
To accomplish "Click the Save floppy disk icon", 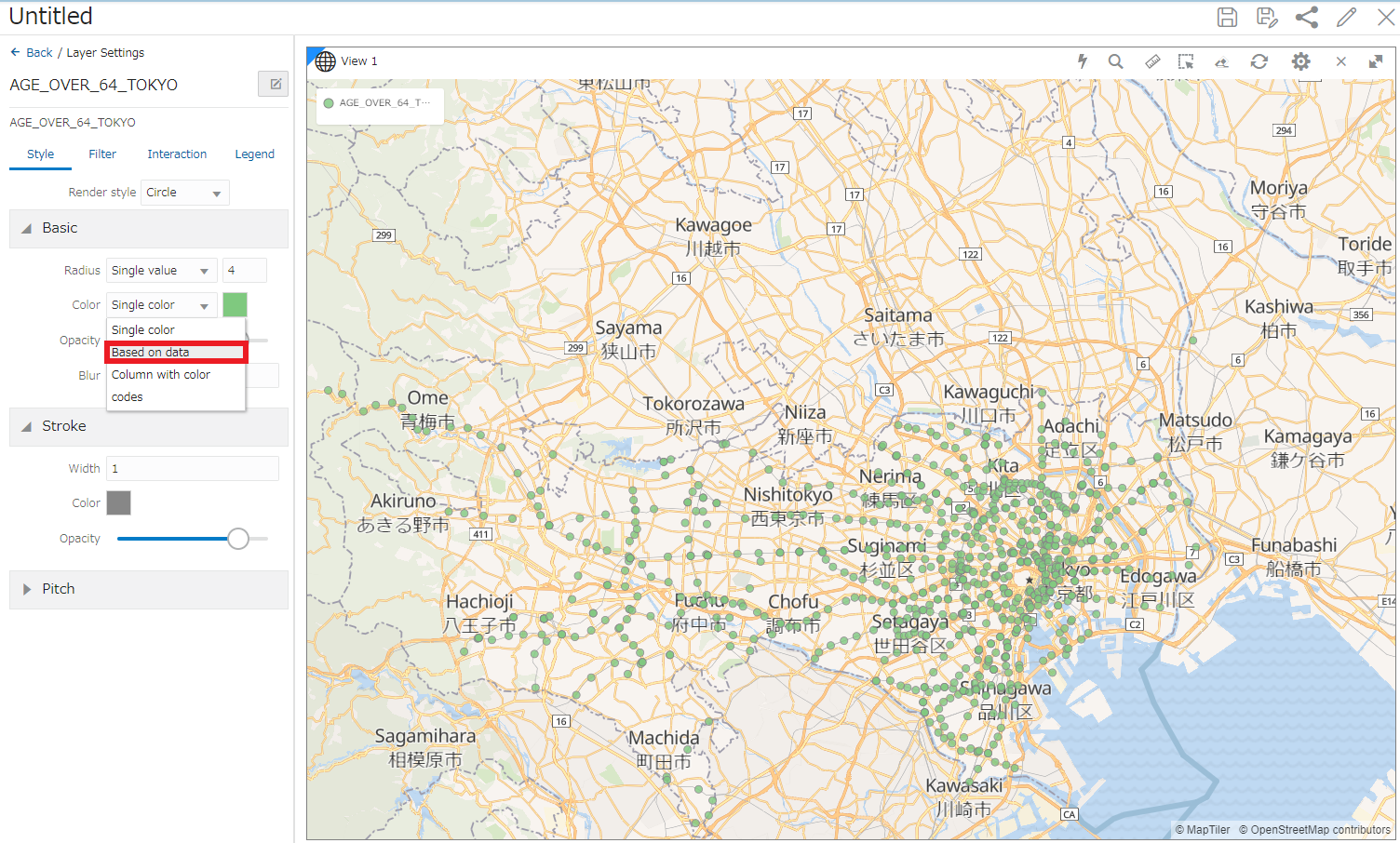I will pos(1227,17).
